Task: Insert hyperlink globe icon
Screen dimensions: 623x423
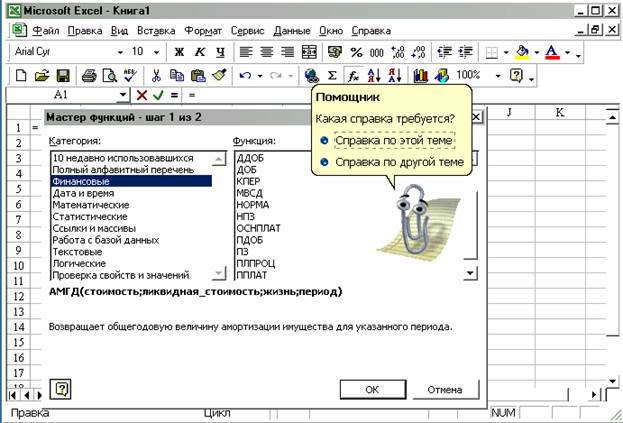Action: click(x=312, y=75)
